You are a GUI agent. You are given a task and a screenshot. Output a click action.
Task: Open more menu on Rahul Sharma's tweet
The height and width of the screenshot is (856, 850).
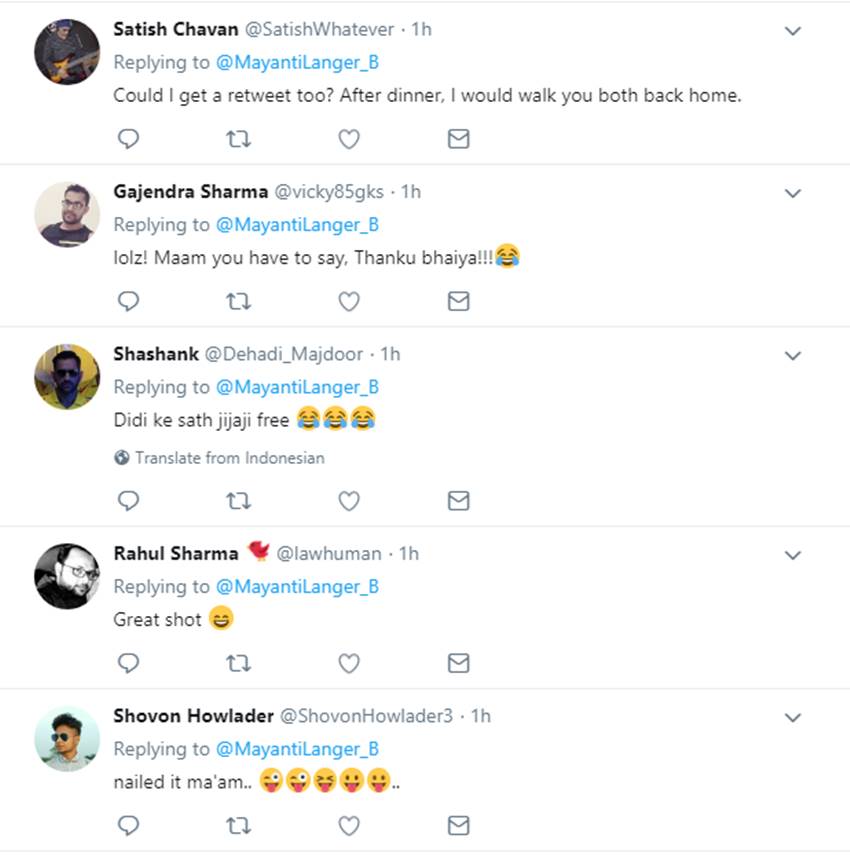[x=793, y=555]
